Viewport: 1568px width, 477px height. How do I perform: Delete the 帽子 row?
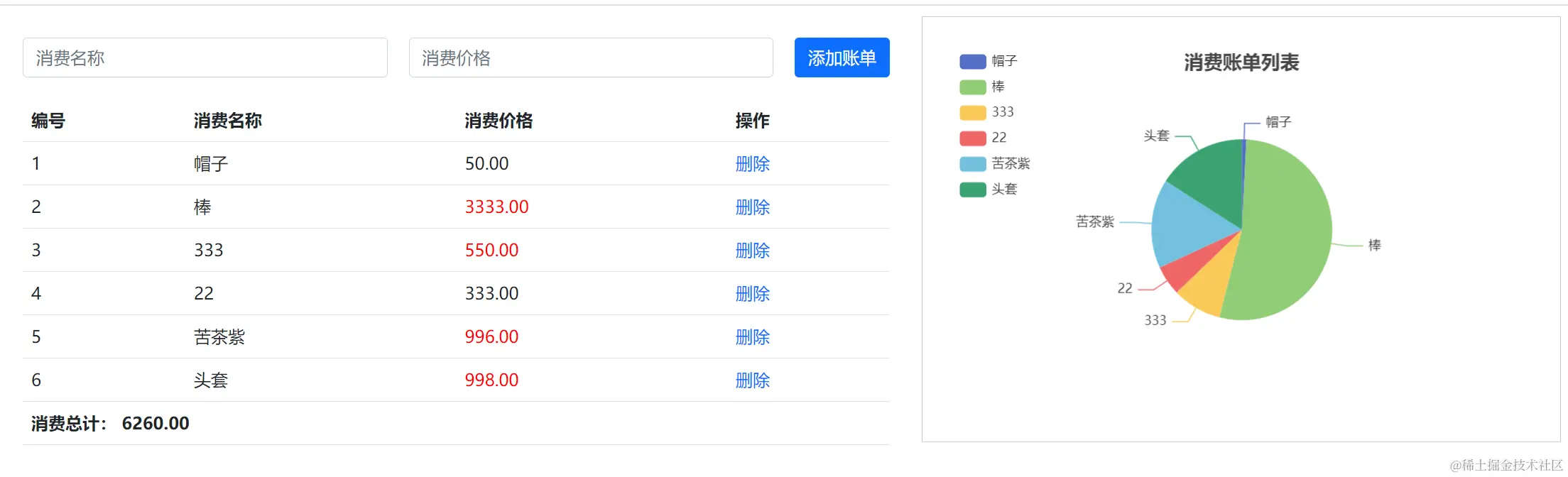tap(752, 164)
